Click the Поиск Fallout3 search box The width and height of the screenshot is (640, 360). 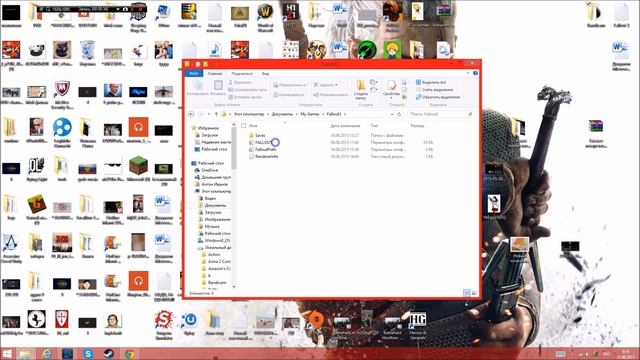[x=441, y=114]
